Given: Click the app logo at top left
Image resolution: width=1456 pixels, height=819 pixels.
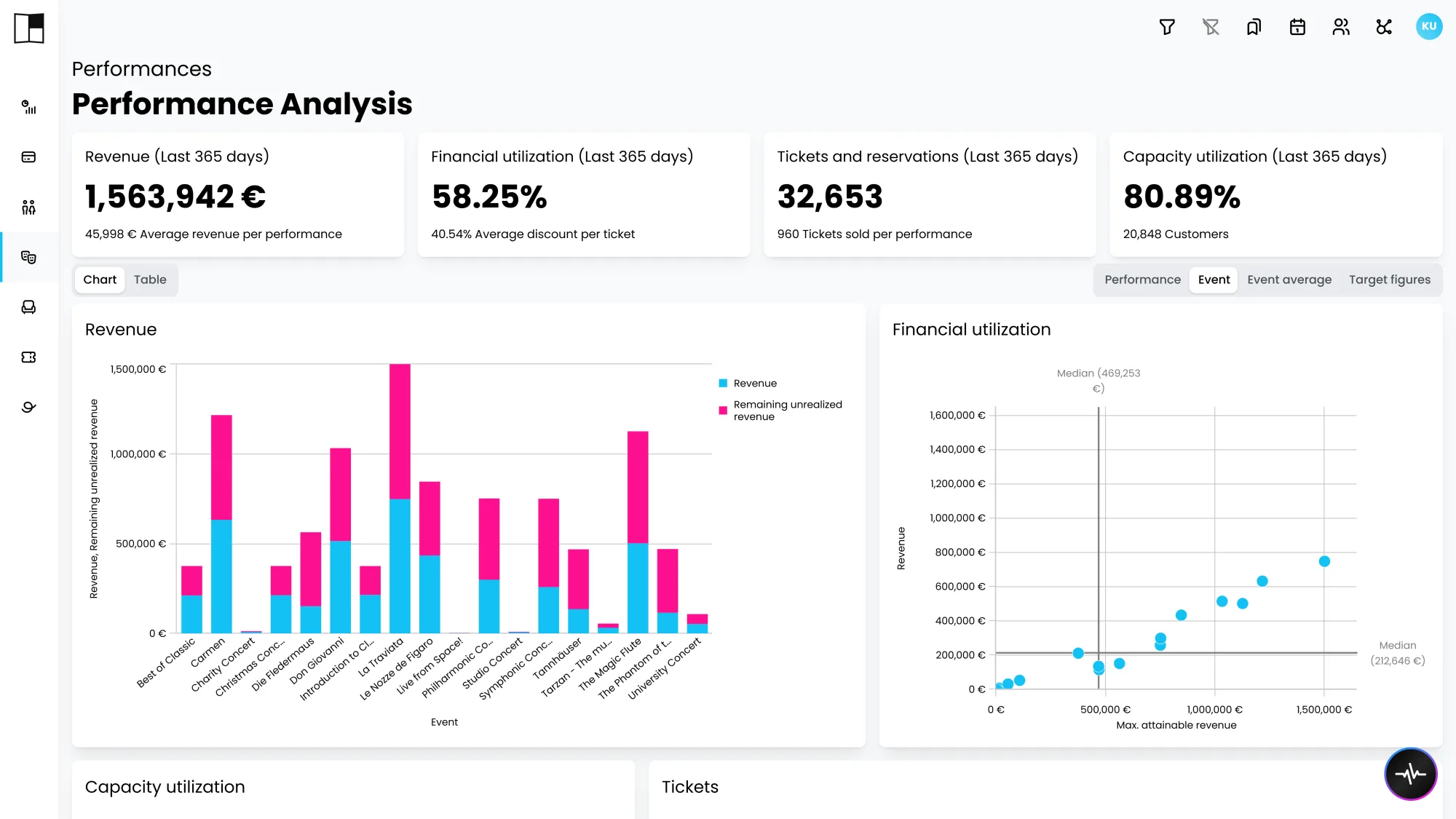Looking at the screenshot, I should coord(29,28).
